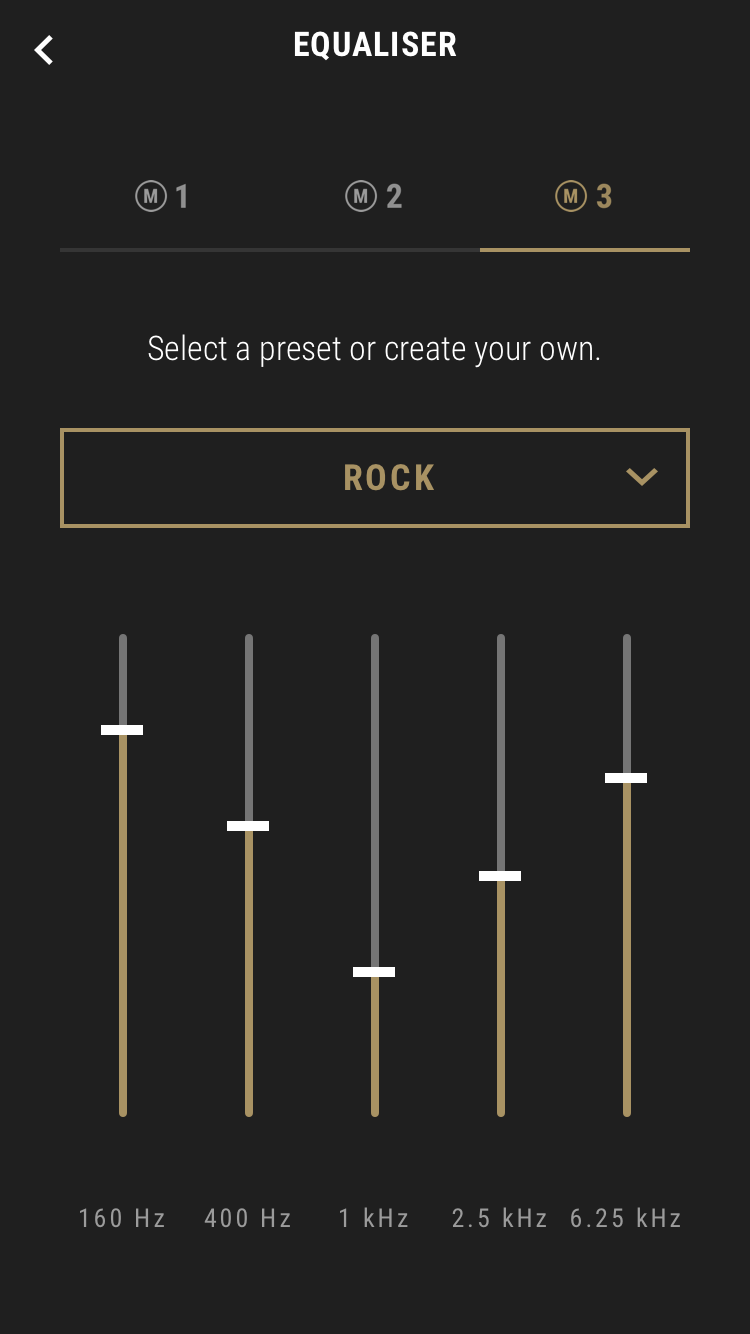Click the 1 kHz frequency label

[x=374, y=1218]
